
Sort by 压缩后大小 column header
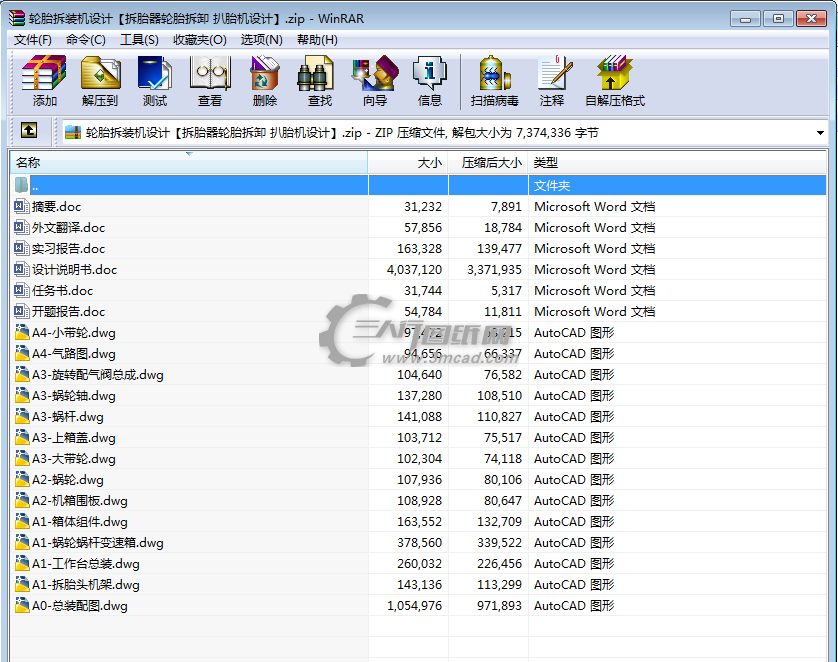[x=488, y=162]
